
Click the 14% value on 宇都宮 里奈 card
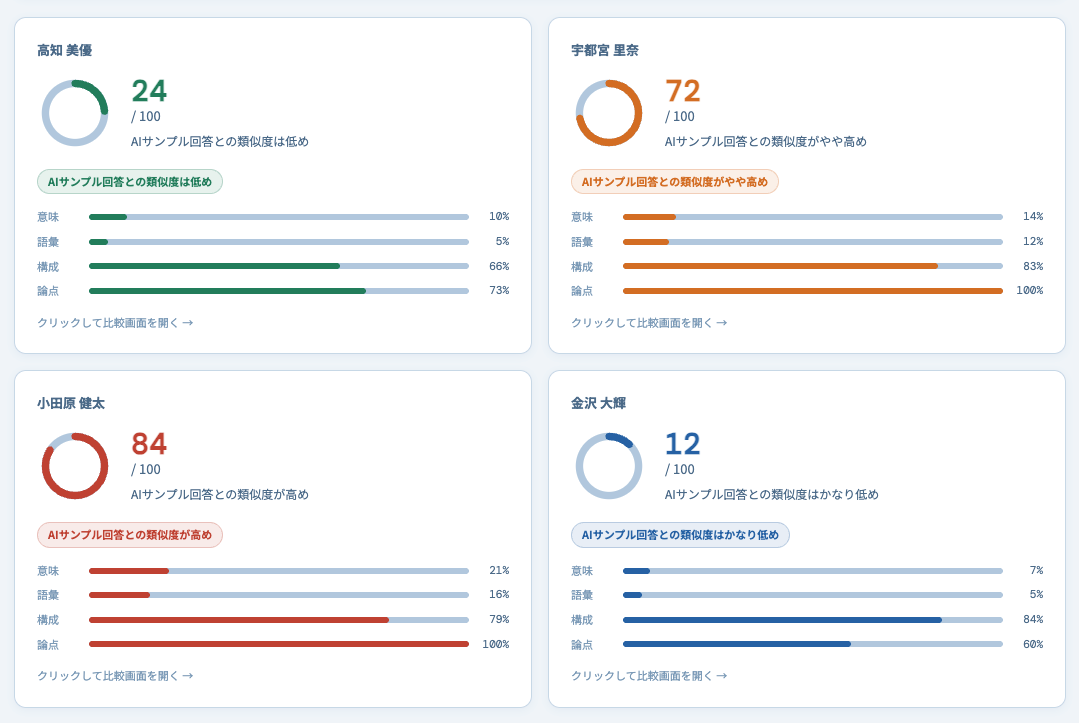click(1034, 217)
